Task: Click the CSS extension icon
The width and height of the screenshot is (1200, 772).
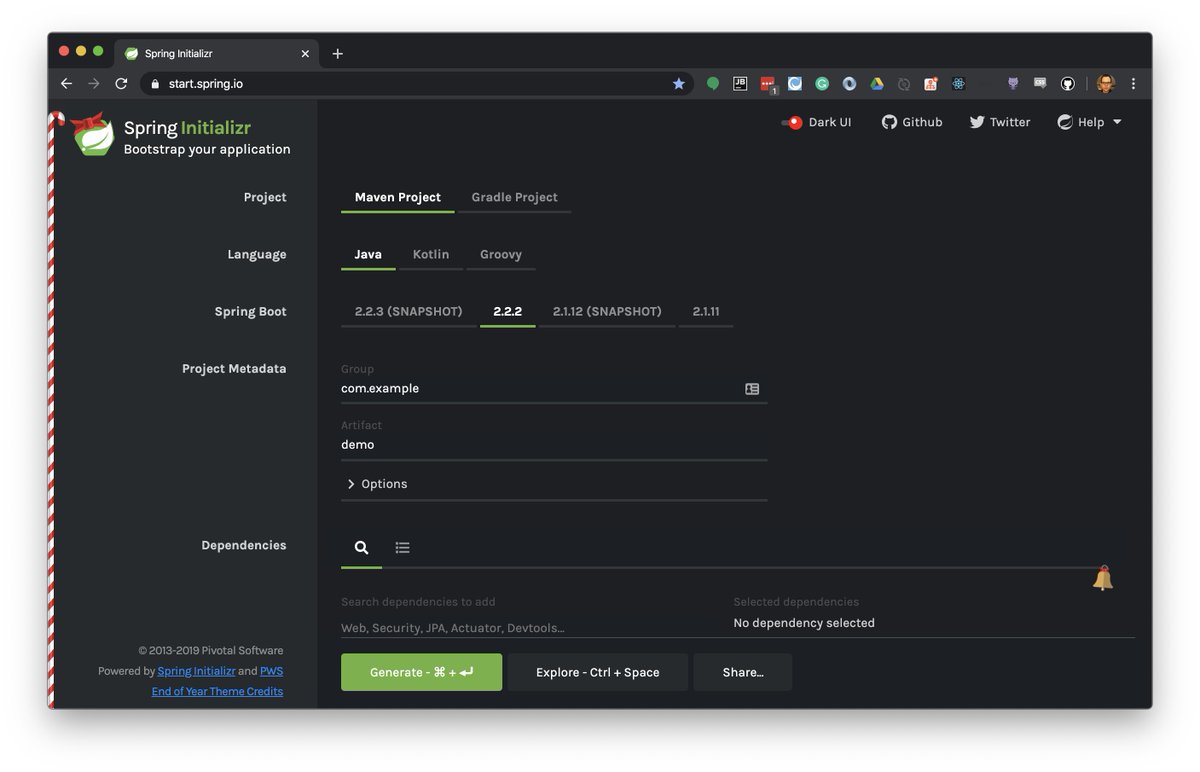Action: tap(1040, 84)
